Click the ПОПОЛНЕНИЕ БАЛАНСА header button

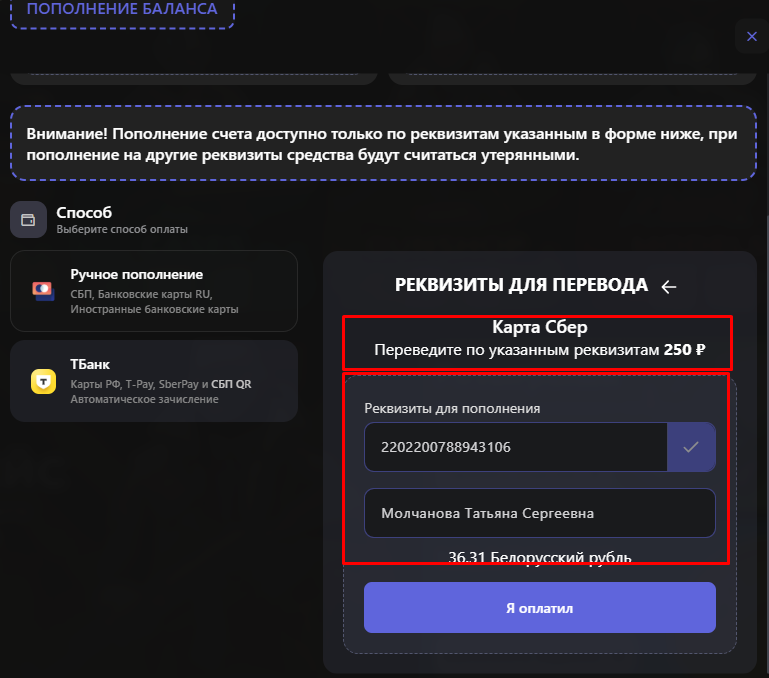(x=121, y=10)
